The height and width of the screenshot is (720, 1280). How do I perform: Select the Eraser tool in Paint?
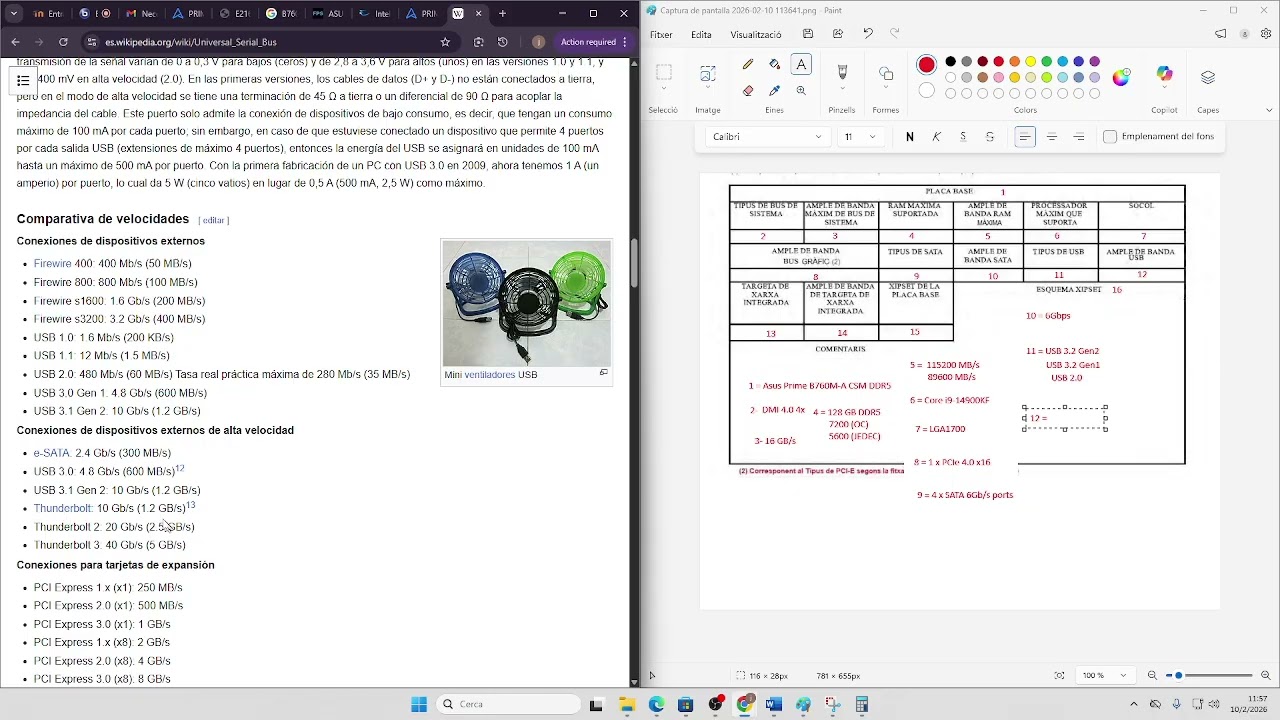point(747,90)
